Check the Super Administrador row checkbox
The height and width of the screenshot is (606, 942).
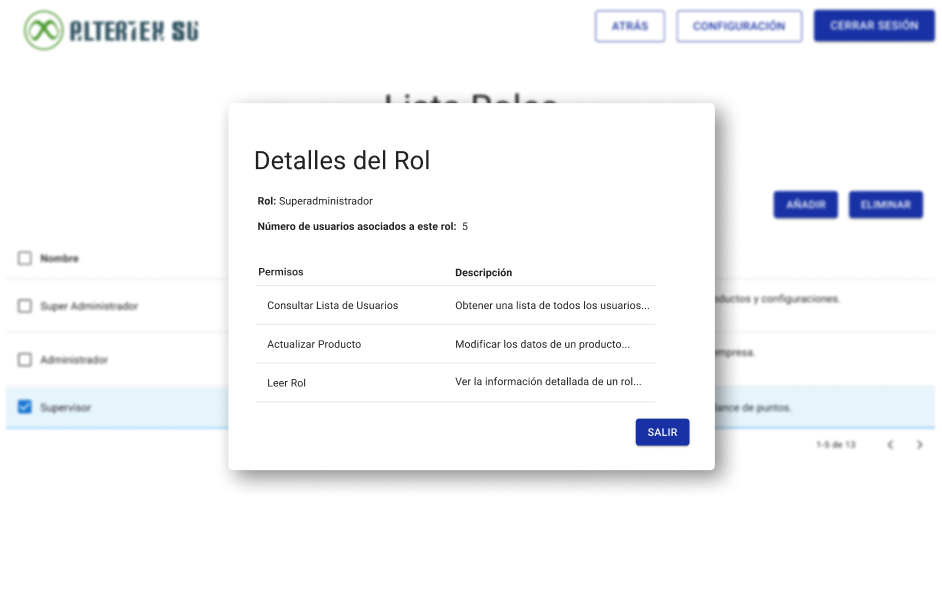click(x=25, y=306)
